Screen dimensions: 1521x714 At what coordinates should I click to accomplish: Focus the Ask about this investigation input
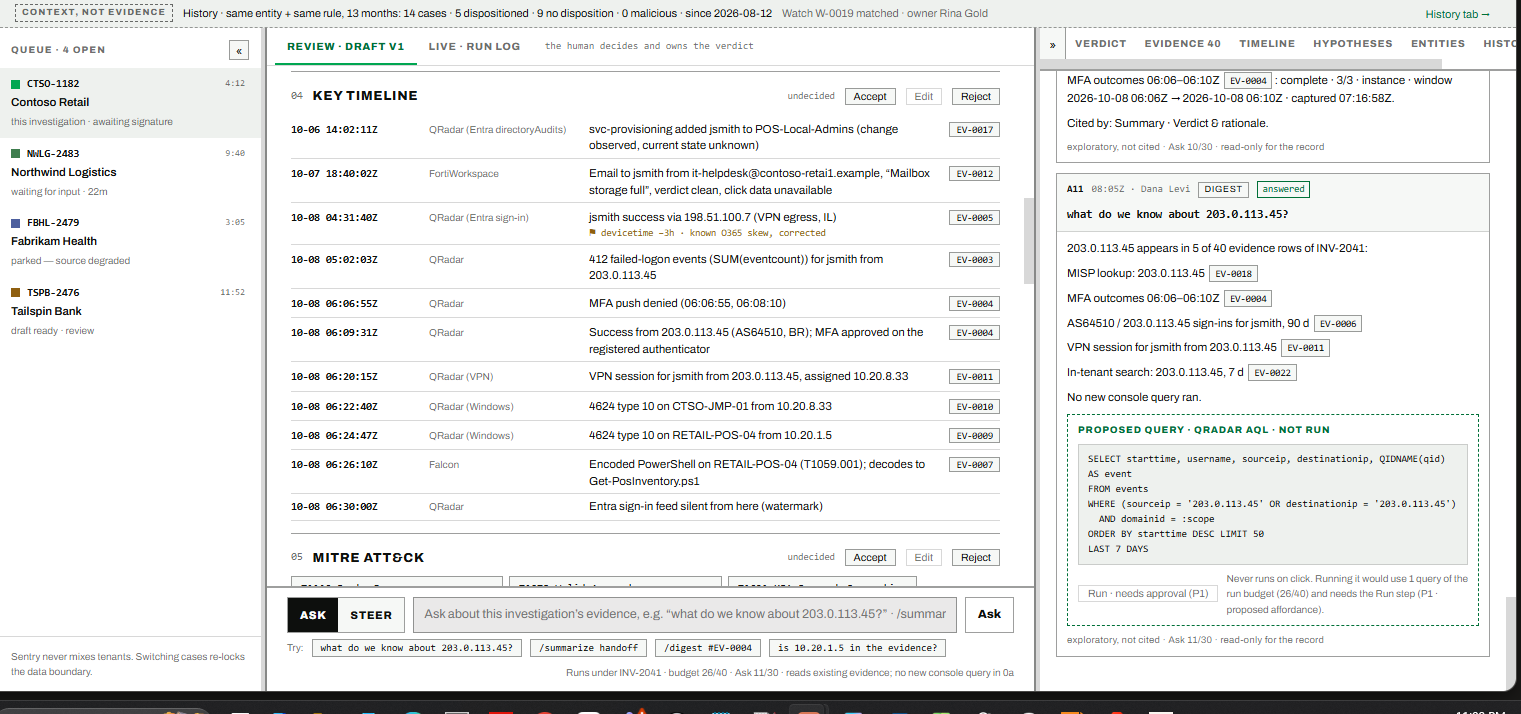click(686, 615)
